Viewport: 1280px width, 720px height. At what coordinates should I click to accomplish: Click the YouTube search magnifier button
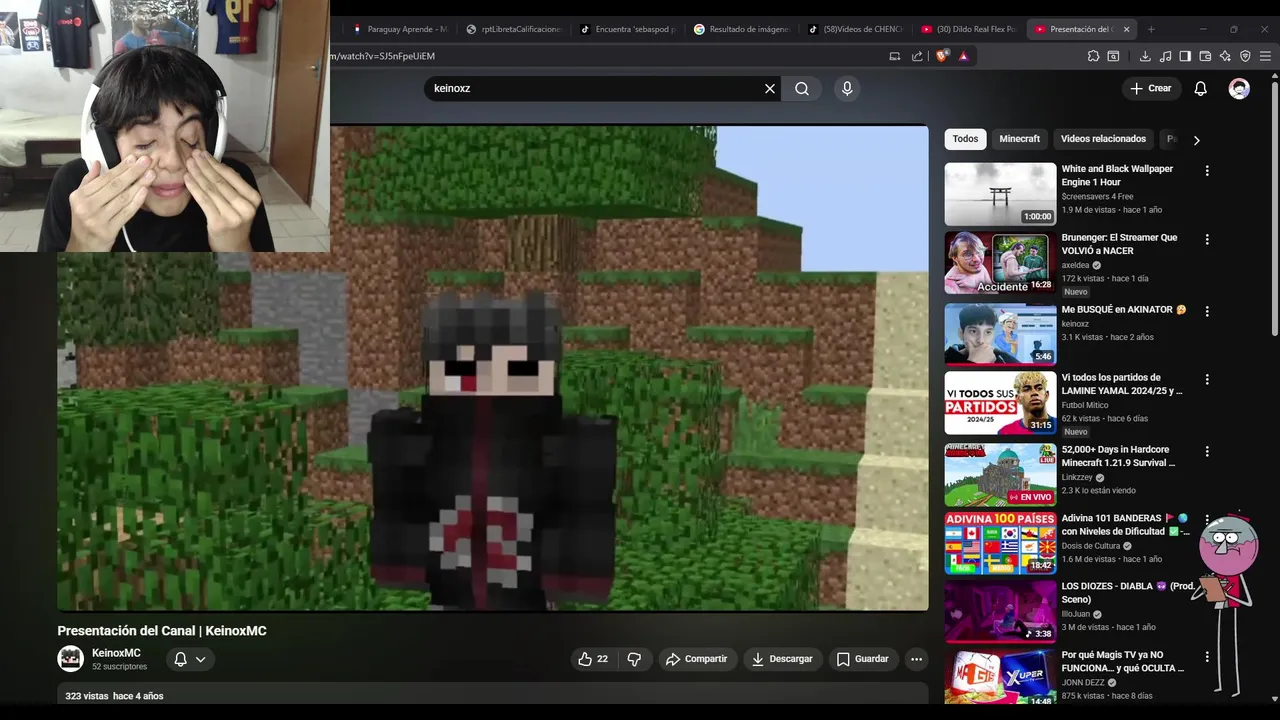click(x=802, y=88)
